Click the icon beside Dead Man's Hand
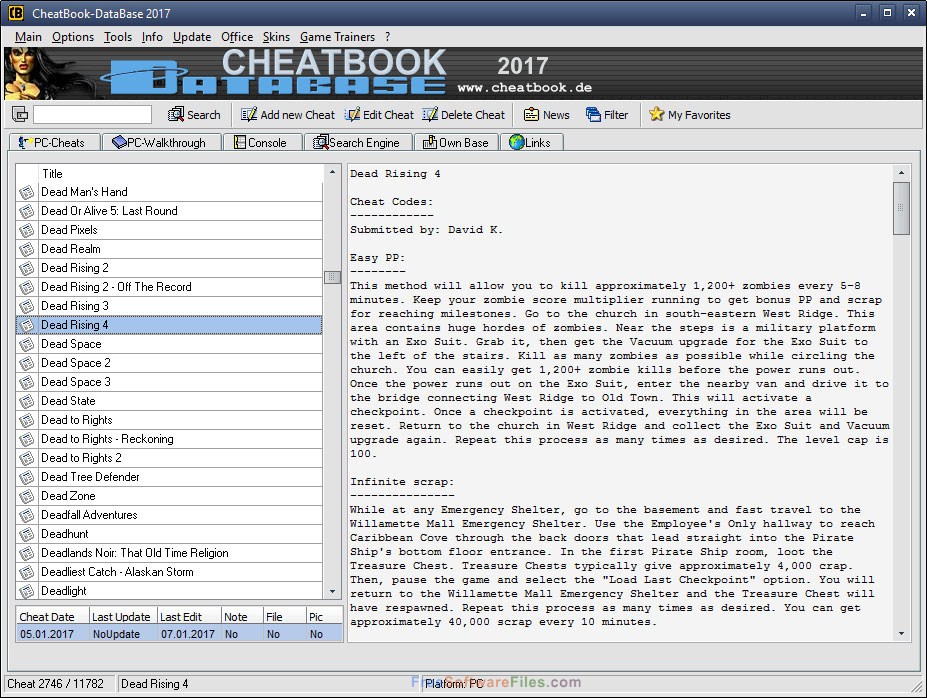This screenshot has width=927, height=698. [27, 192]
